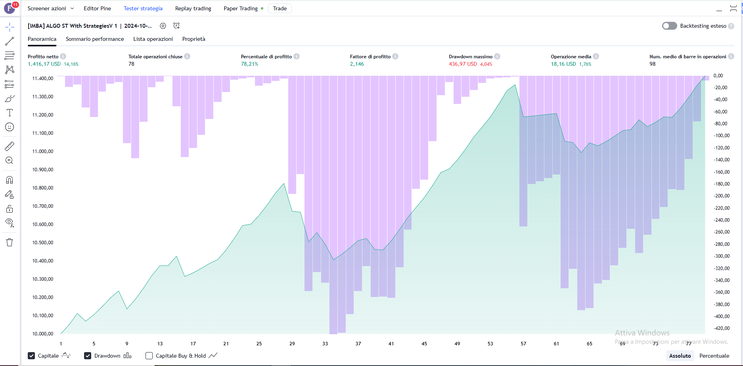Screen dimensions: 743x366
Task: Click the 1.416,17 USD net profit value
Action: 44,64
